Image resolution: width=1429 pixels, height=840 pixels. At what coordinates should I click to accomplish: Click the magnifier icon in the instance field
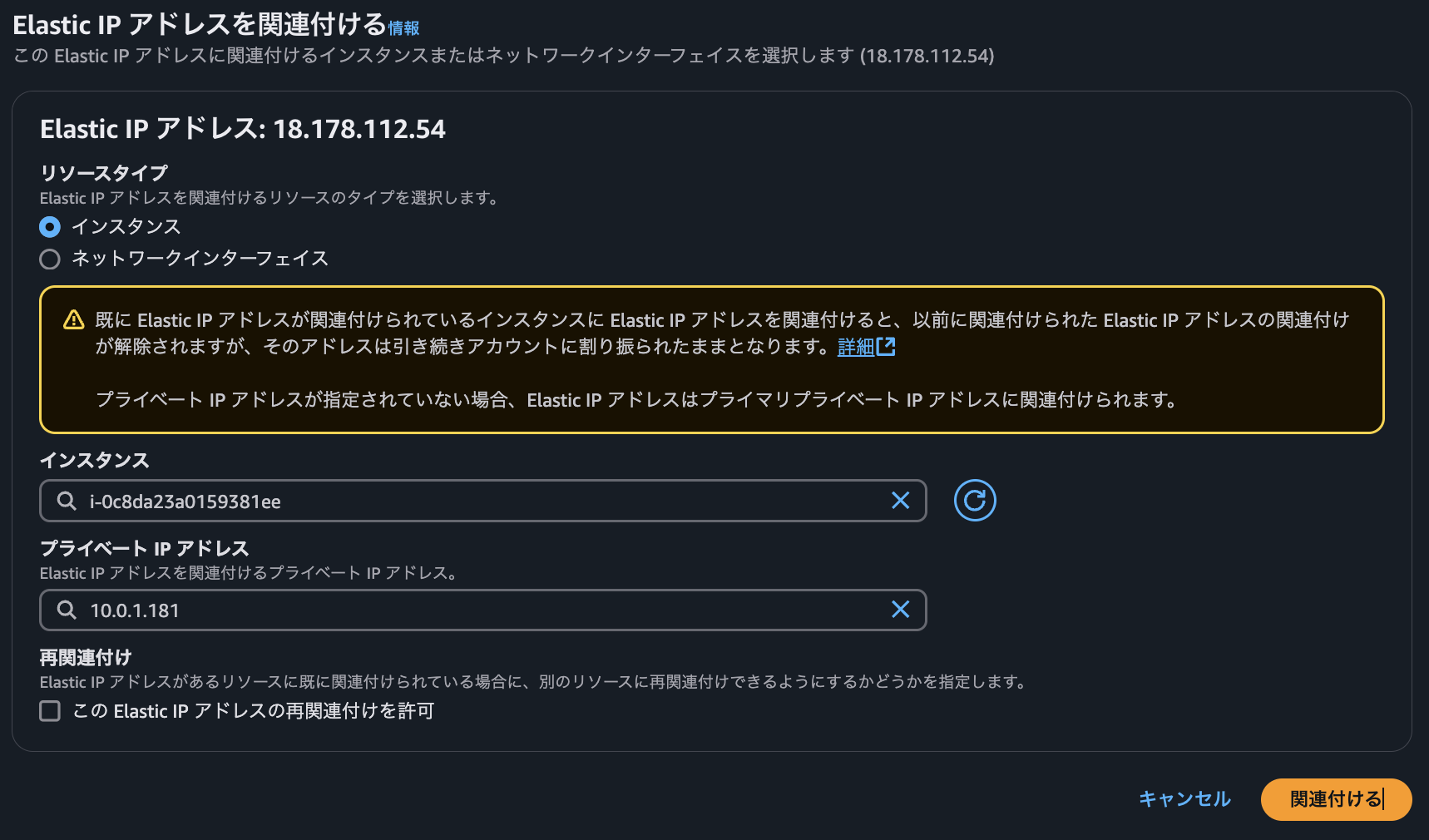[x=66, y=501]
